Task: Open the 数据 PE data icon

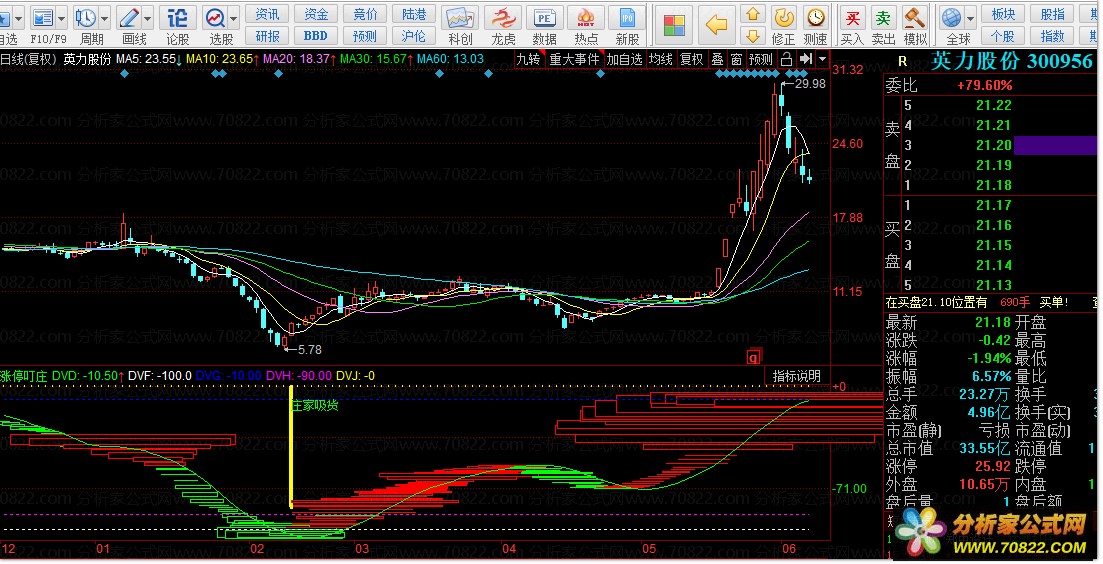Action: coord(544,18)
